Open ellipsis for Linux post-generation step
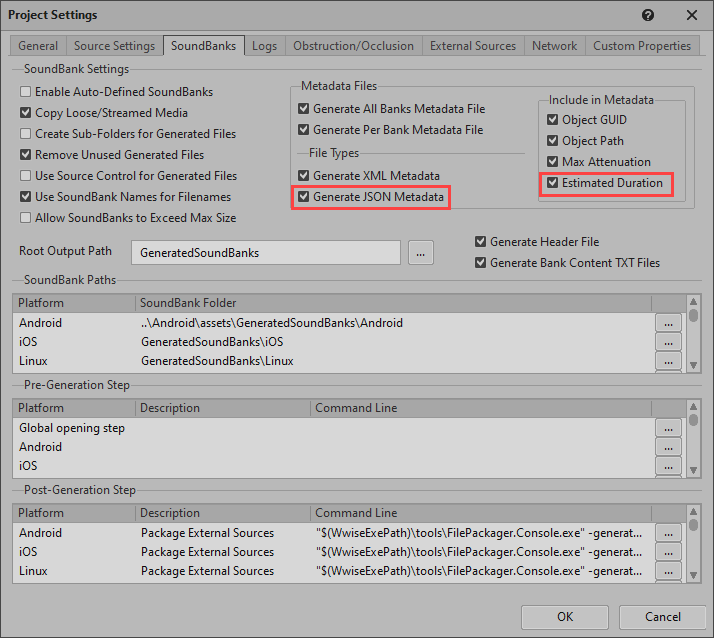 click(x=669, y=571)
